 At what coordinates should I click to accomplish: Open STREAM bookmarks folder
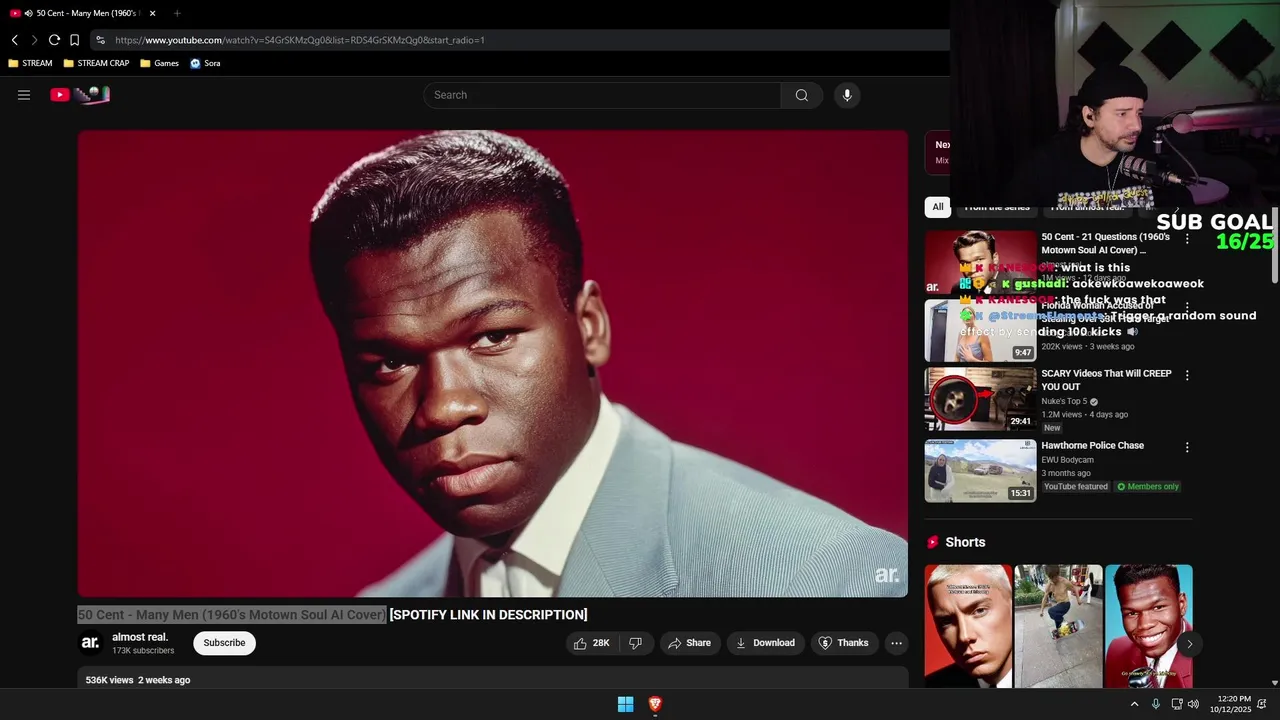30,63
